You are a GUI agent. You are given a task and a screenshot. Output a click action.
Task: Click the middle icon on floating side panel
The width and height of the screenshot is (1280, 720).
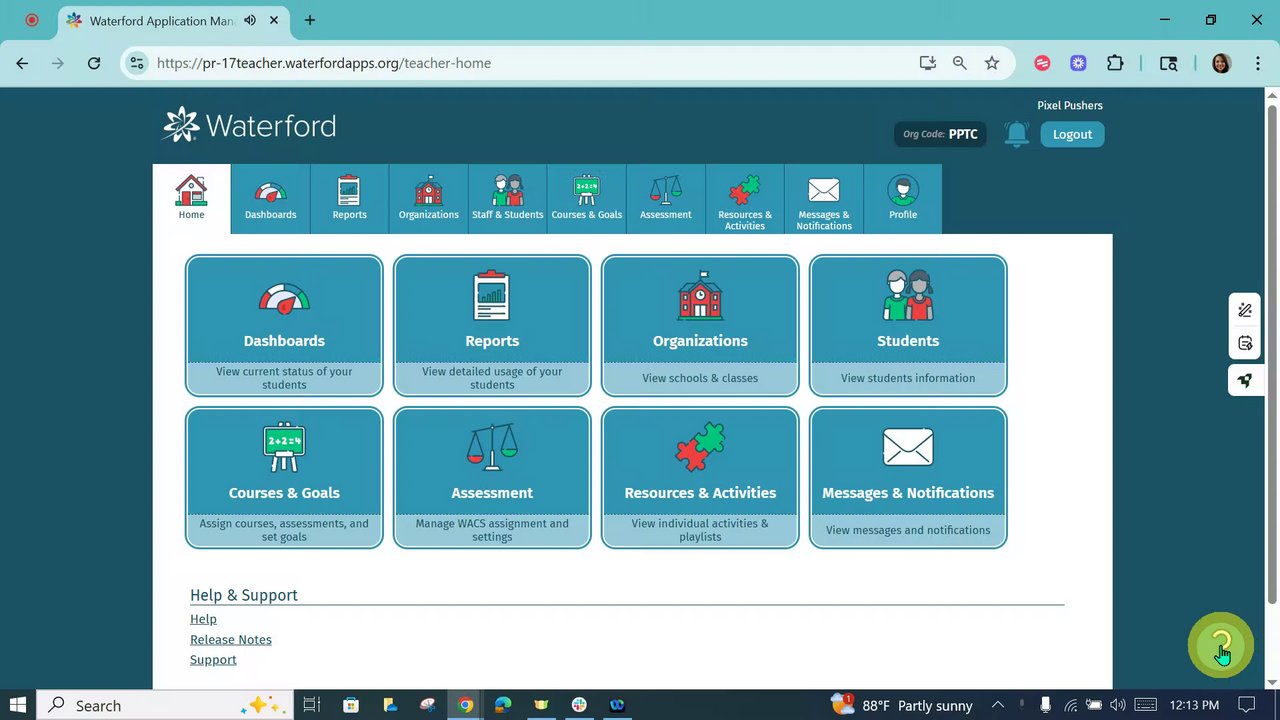(x=1245, y=344)
